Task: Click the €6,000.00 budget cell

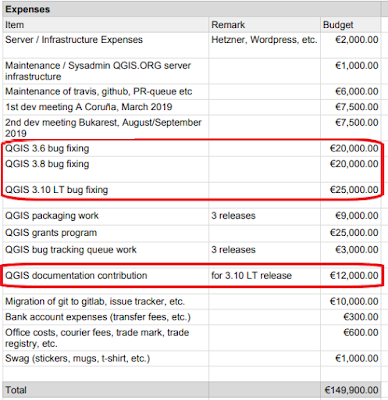Action: [351, 92]
